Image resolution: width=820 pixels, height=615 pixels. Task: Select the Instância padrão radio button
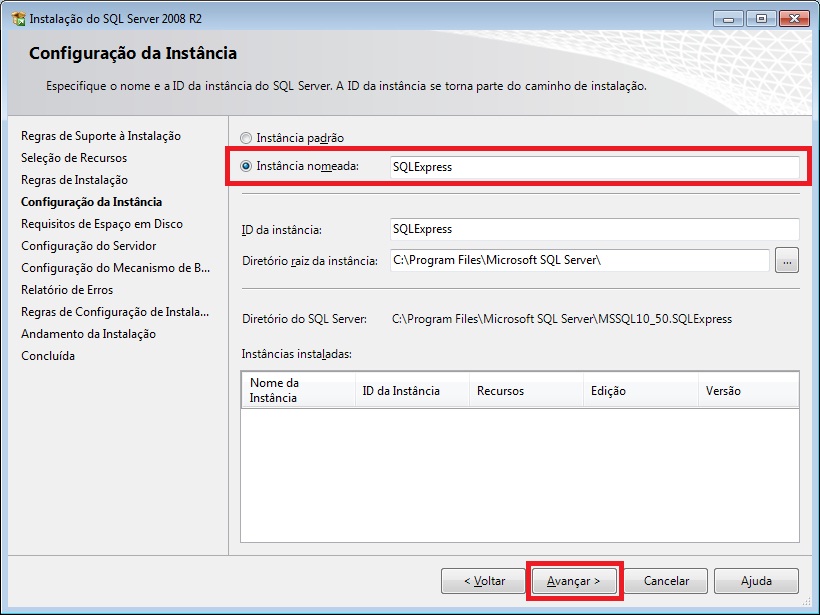246,138
